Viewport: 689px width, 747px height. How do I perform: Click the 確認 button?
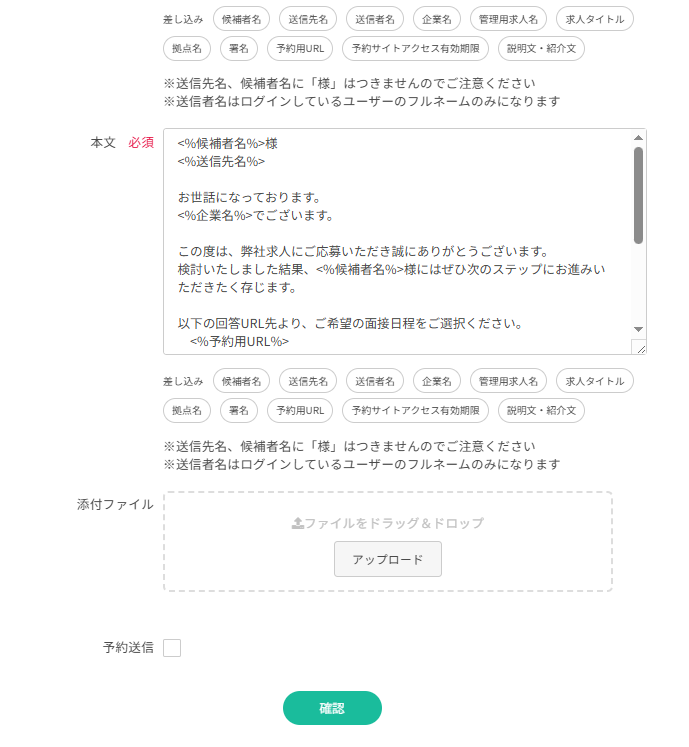(332, 708)
